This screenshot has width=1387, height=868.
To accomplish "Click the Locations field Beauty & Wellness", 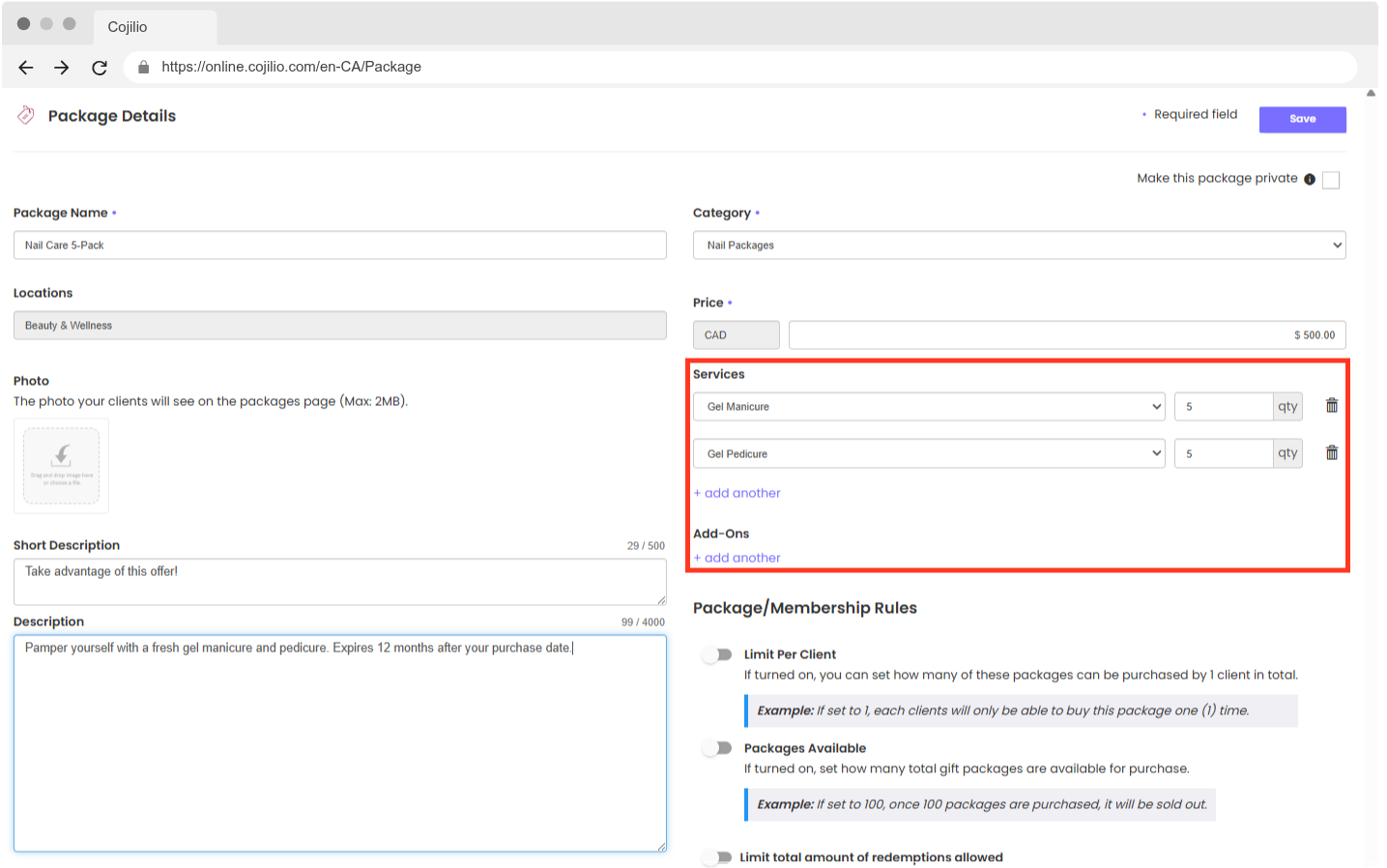I will point(340,325).
